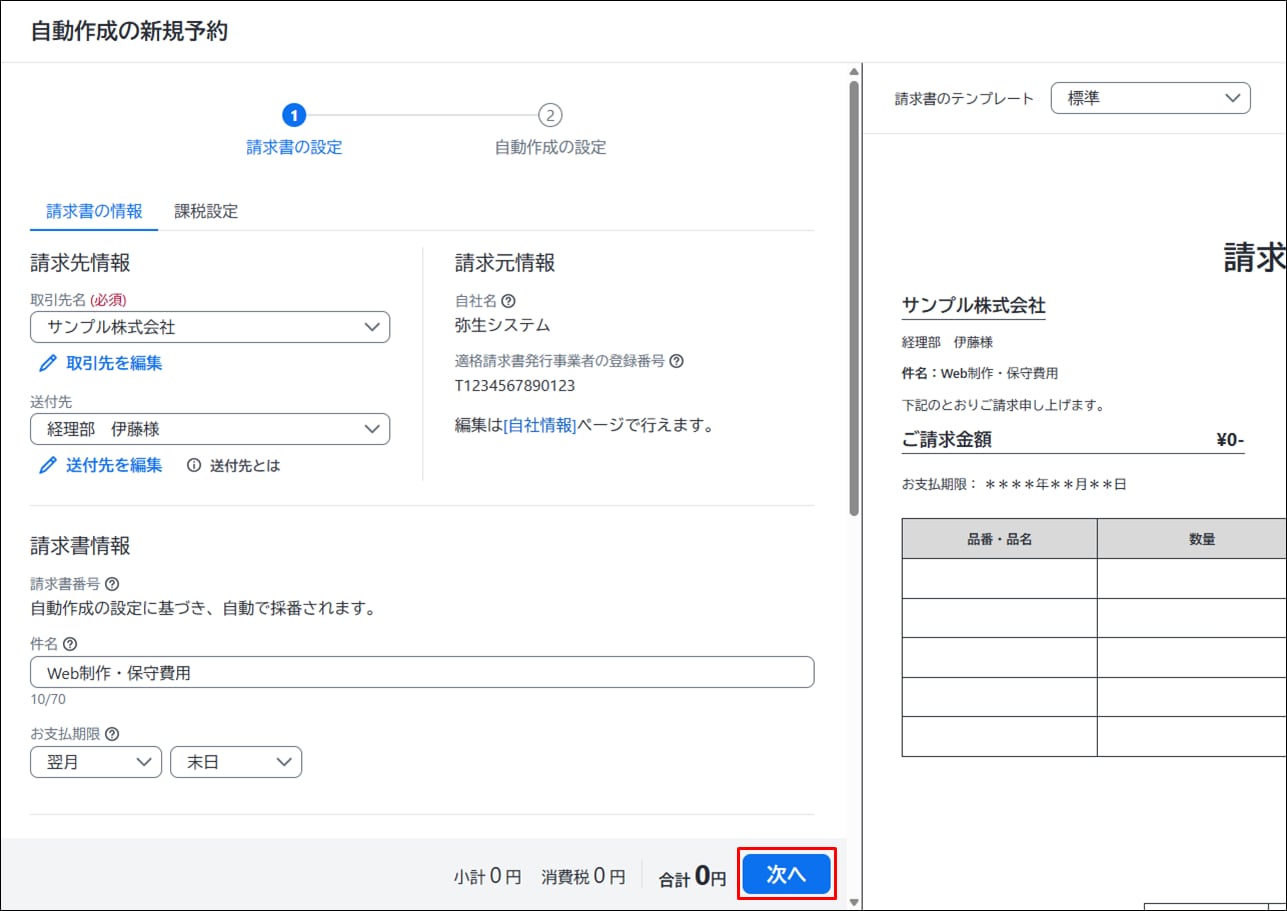Click the form's vertical scrollbar thumb
Screen dimensions: 1287x911
(853, 300)
